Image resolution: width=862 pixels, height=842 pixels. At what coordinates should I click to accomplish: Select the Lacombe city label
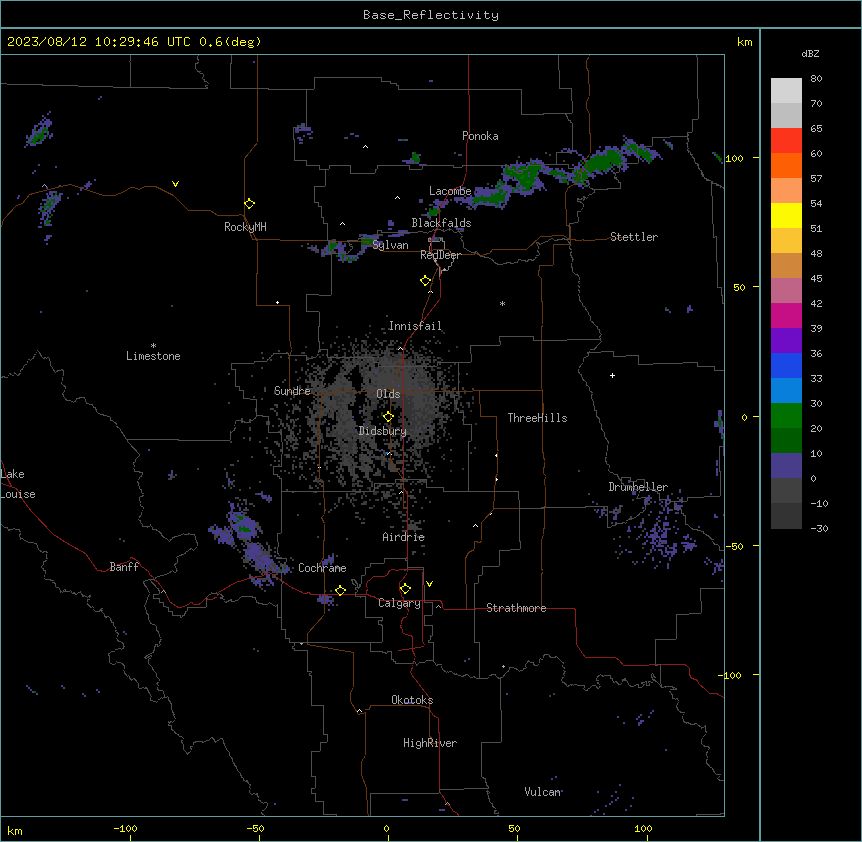point(450,191)
